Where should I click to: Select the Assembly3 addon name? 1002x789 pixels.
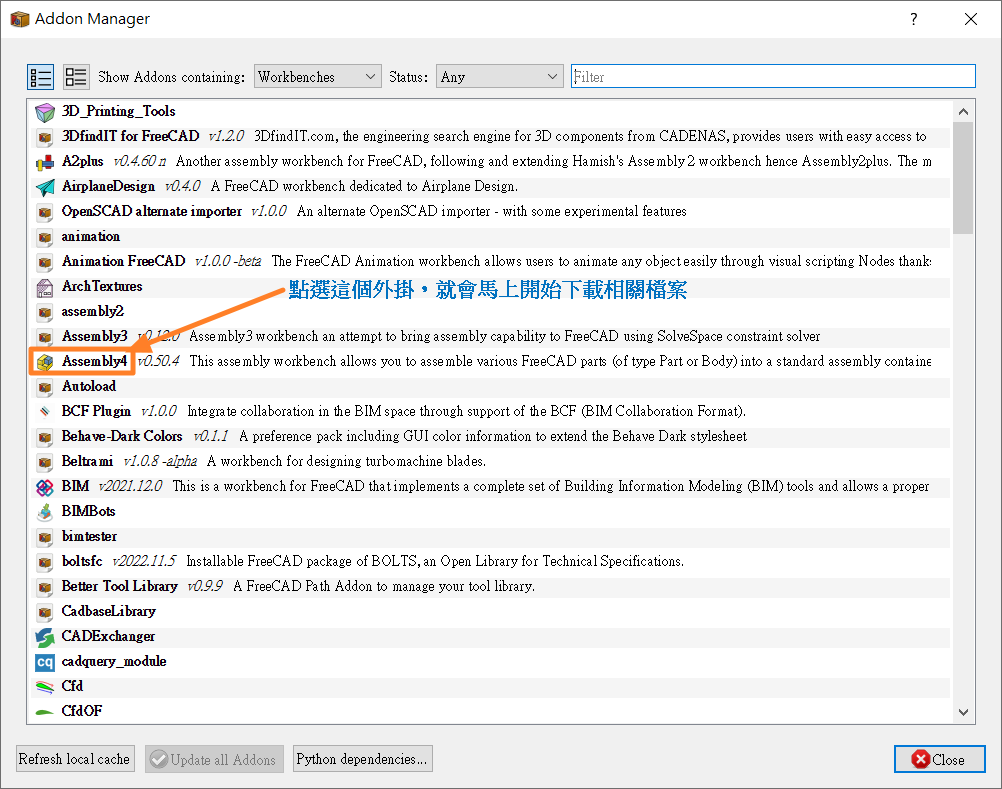95,336
